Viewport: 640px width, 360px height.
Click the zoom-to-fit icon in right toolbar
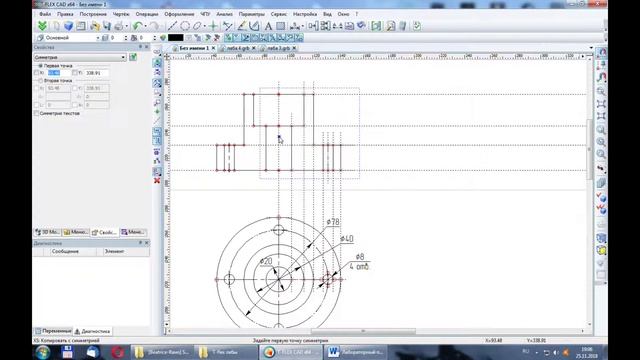(x=601, y=104)
